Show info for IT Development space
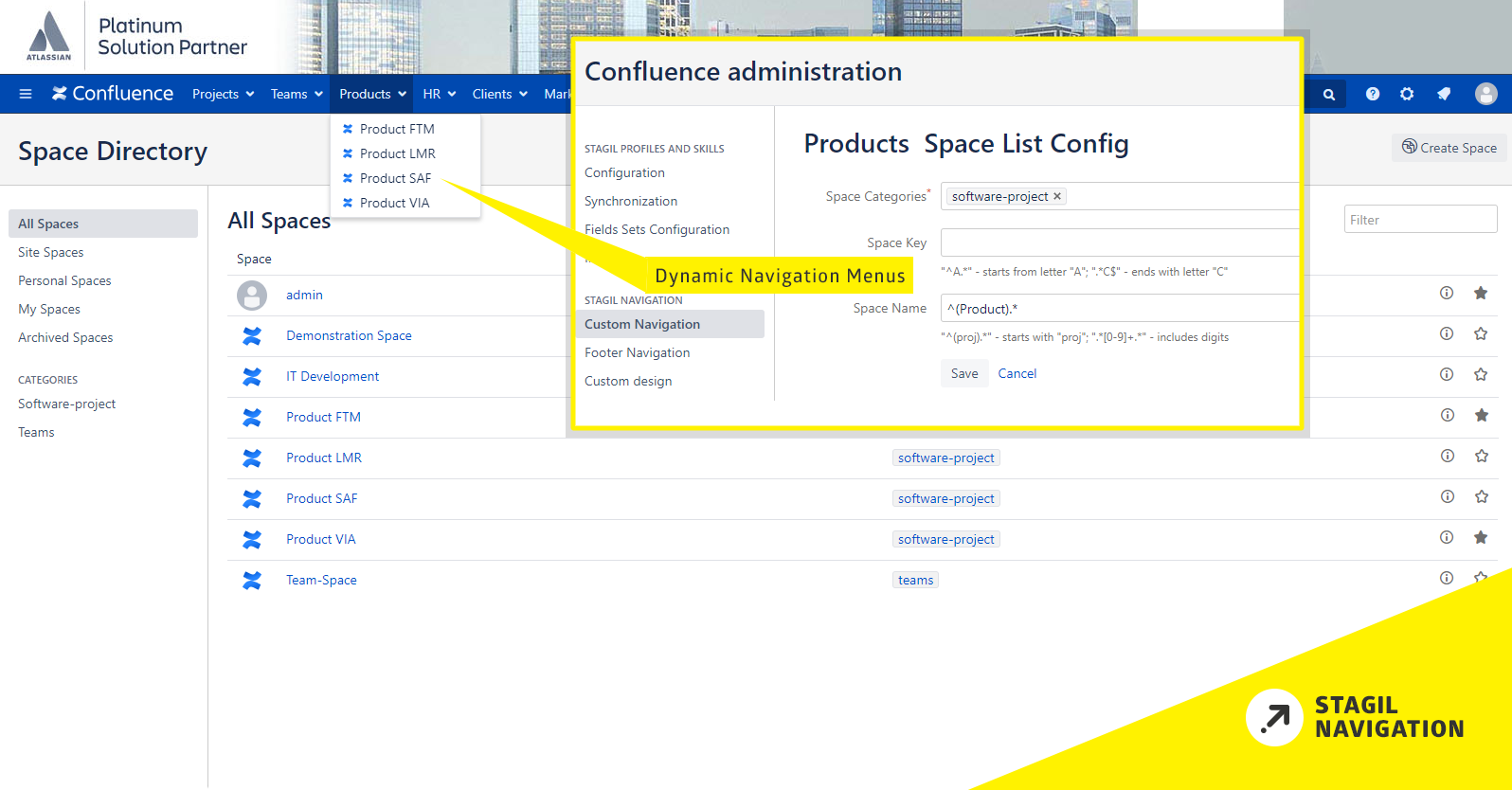1512x790 pixels. coord(1447,374)
